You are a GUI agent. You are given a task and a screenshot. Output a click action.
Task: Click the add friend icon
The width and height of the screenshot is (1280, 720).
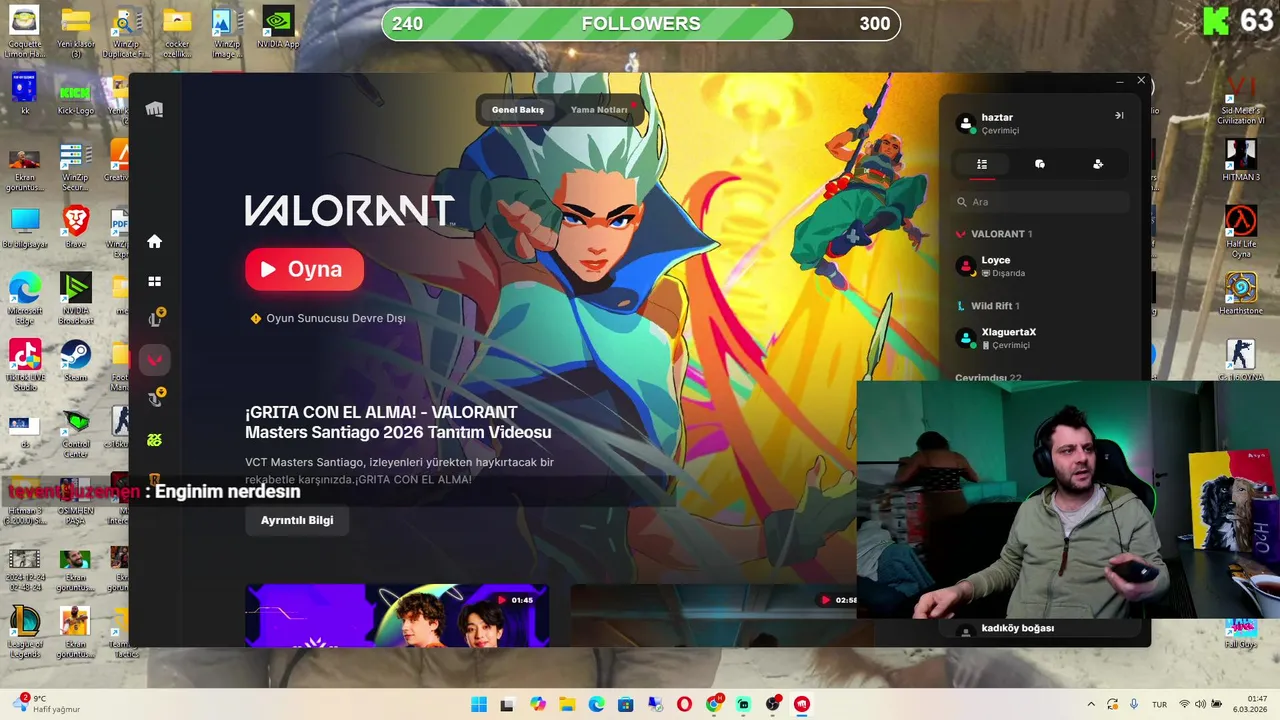pos(1098,164)
